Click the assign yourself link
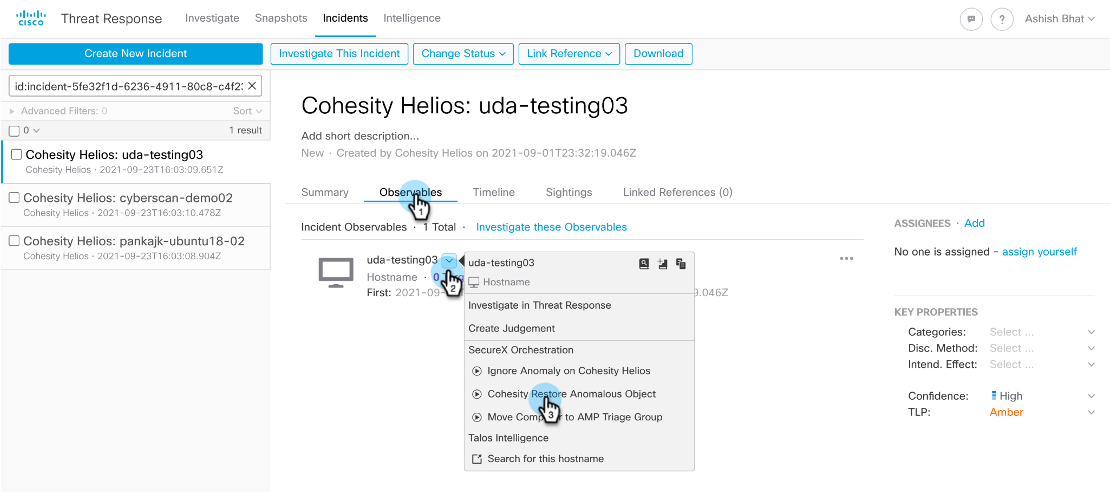The height and width of the screenshot is (492, 1110). point(1039,252)
